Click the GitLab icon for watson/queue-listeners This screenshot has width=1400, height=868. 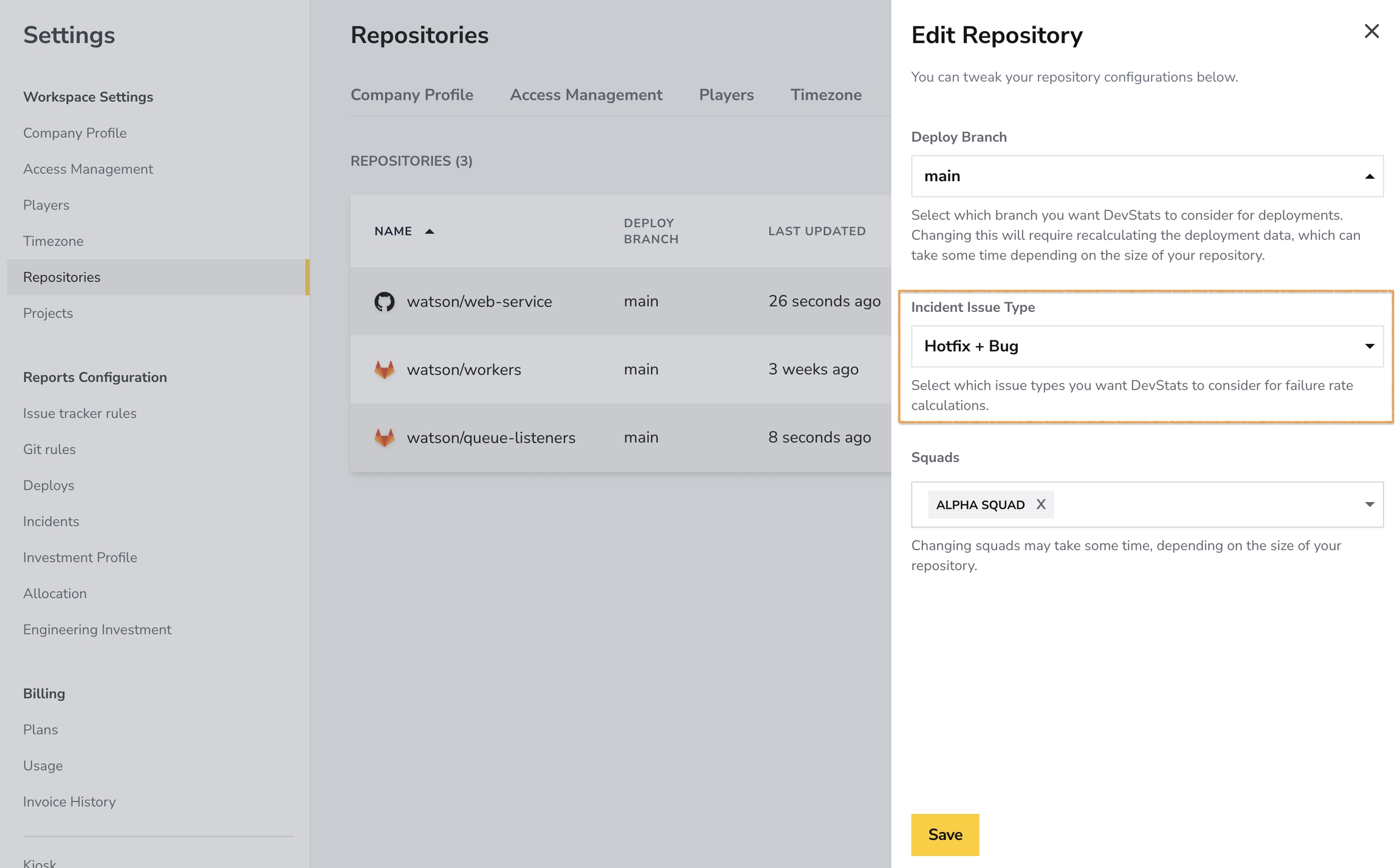[384, 438]
